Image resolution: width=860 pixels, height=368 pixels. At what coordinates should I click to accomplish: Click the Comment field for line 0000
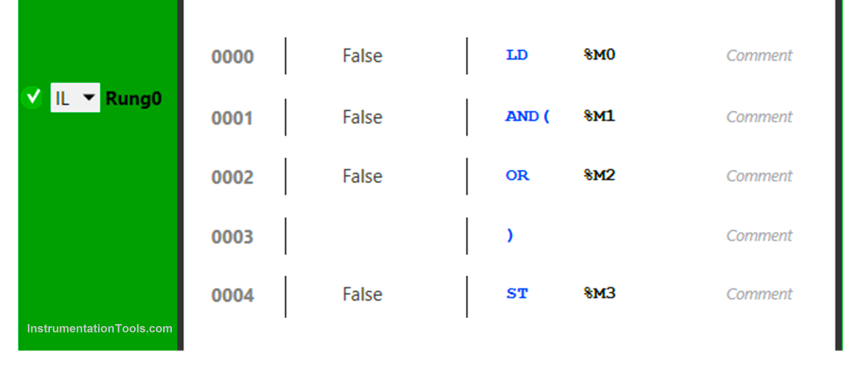tap(759, 55)
